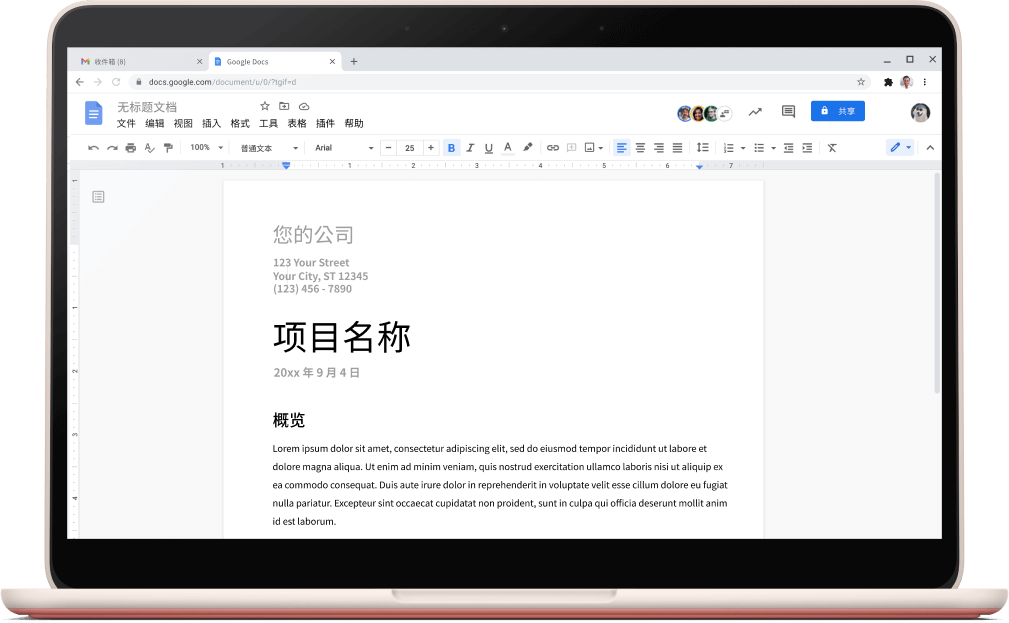Click the clear formatting icon
This screenshot has width=1009, height=623.
click(831, 147)
